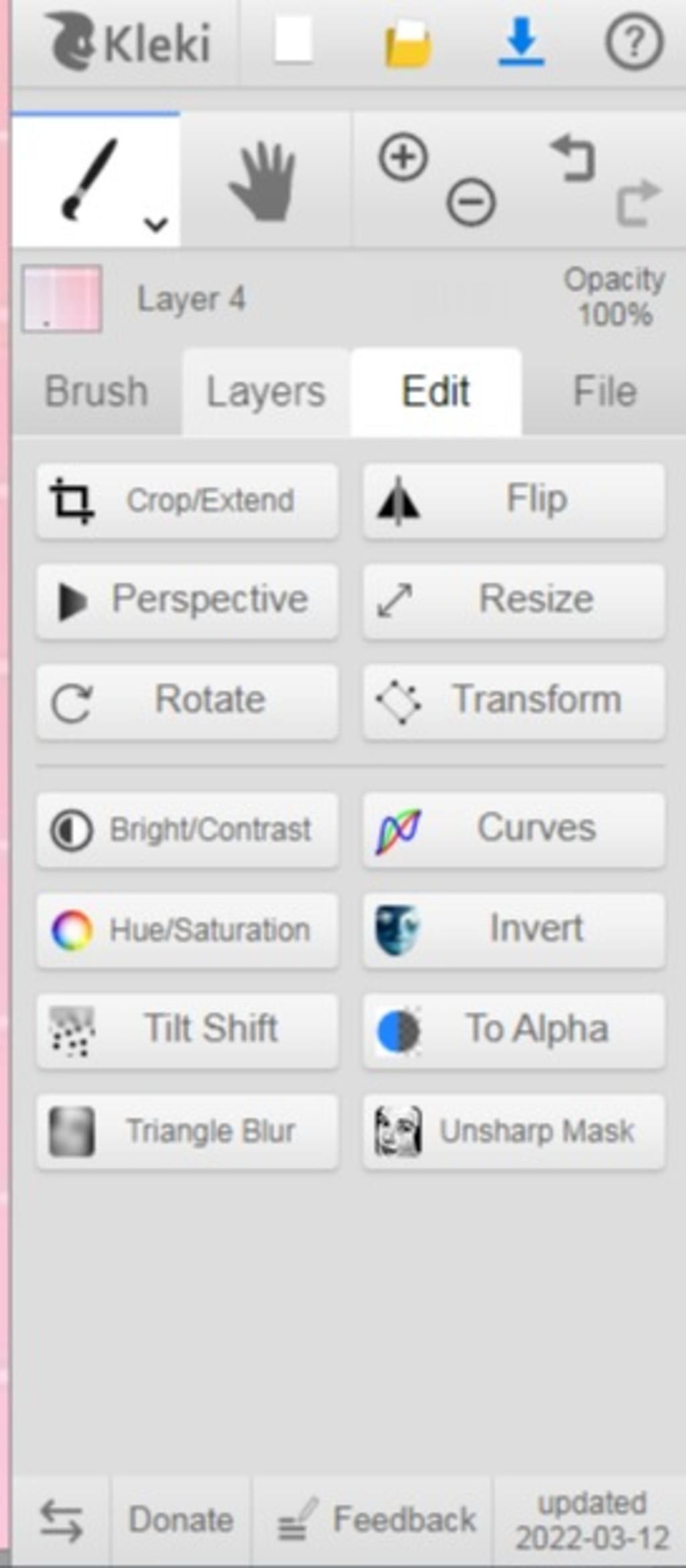The image size is (686, 1568).
Task: Switch to the File tab
Action: [604, 392]
